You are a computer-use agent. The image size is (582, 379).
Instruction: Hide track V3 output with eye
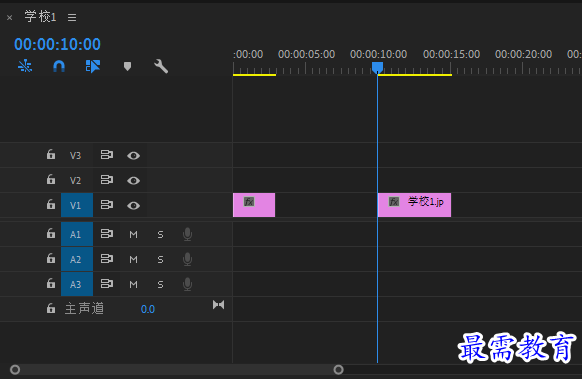134,156
